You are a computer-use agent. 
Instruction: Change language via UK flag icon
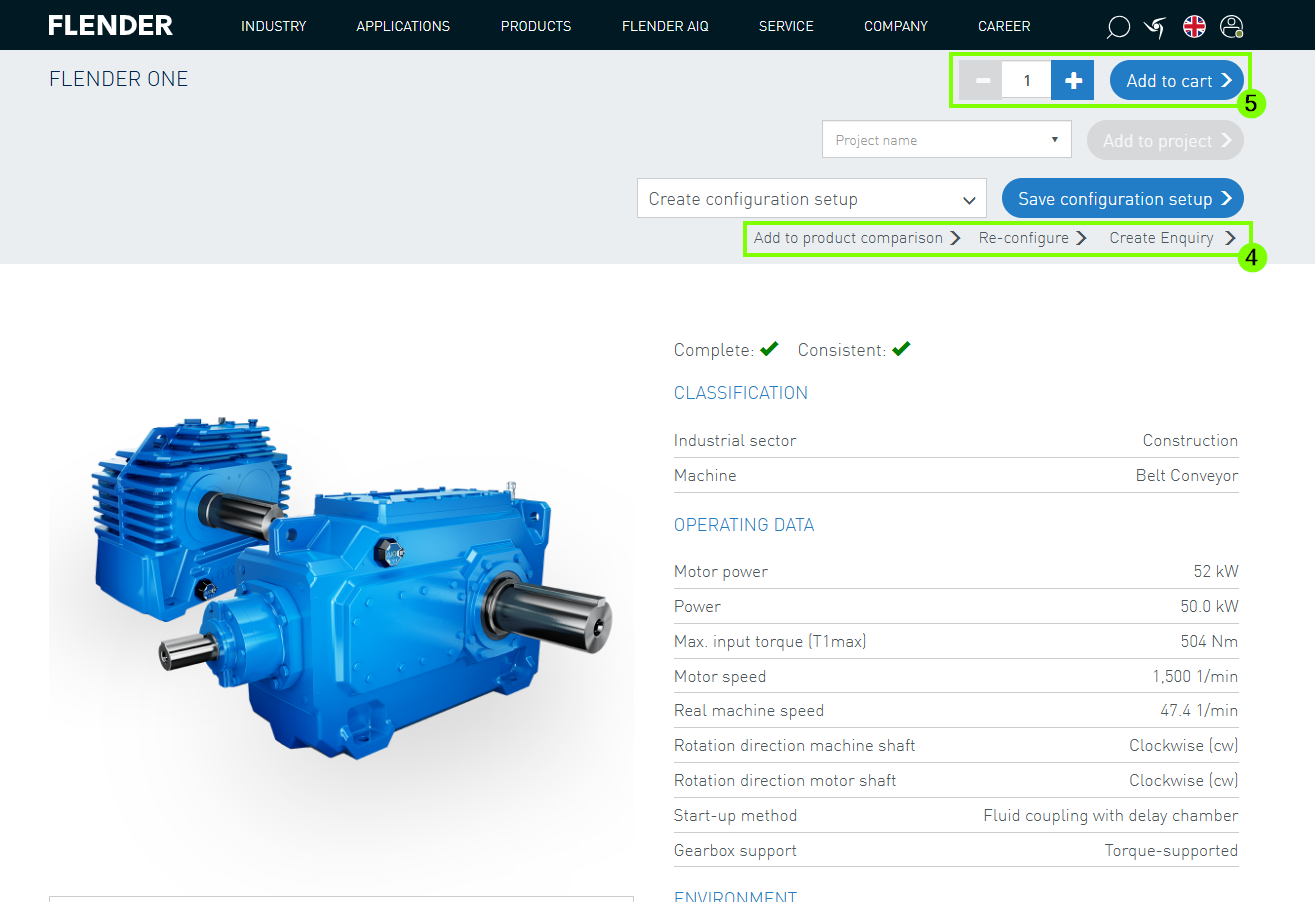[1194, 27]
